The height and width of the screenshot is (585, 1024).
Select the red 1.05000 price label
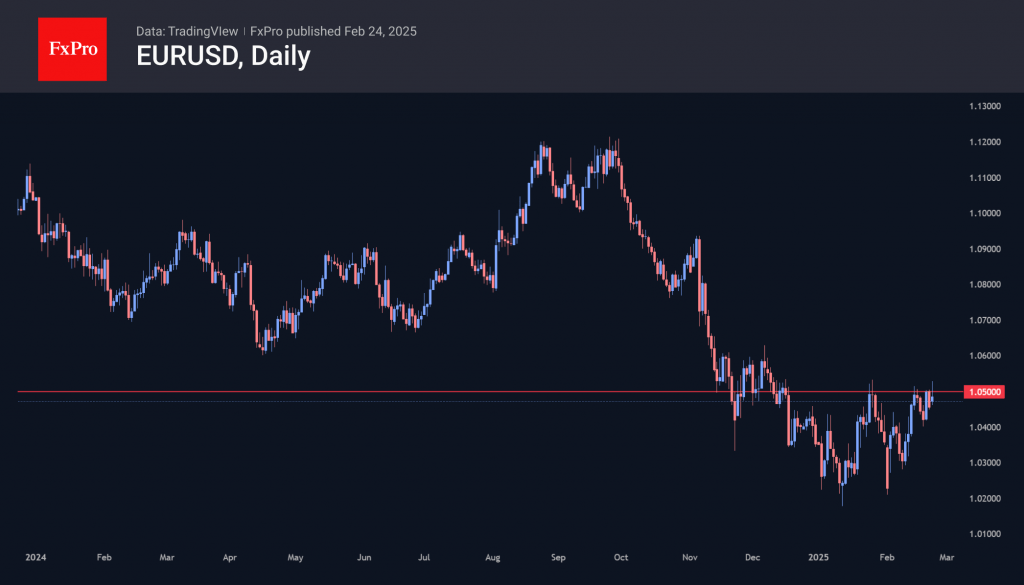986,392
